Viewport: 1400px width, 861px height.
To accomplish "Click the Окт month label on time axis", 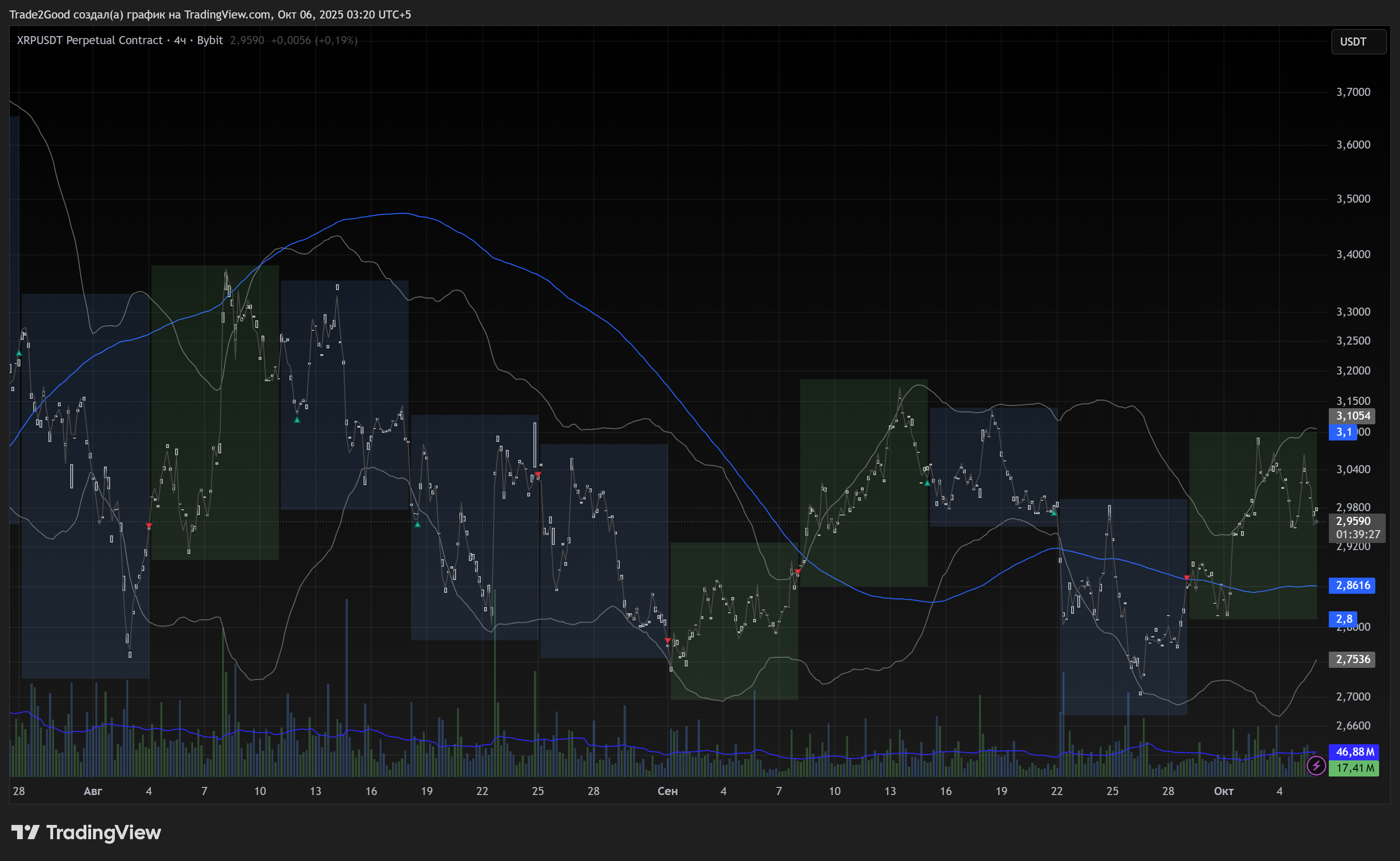I will point(1223,791).
